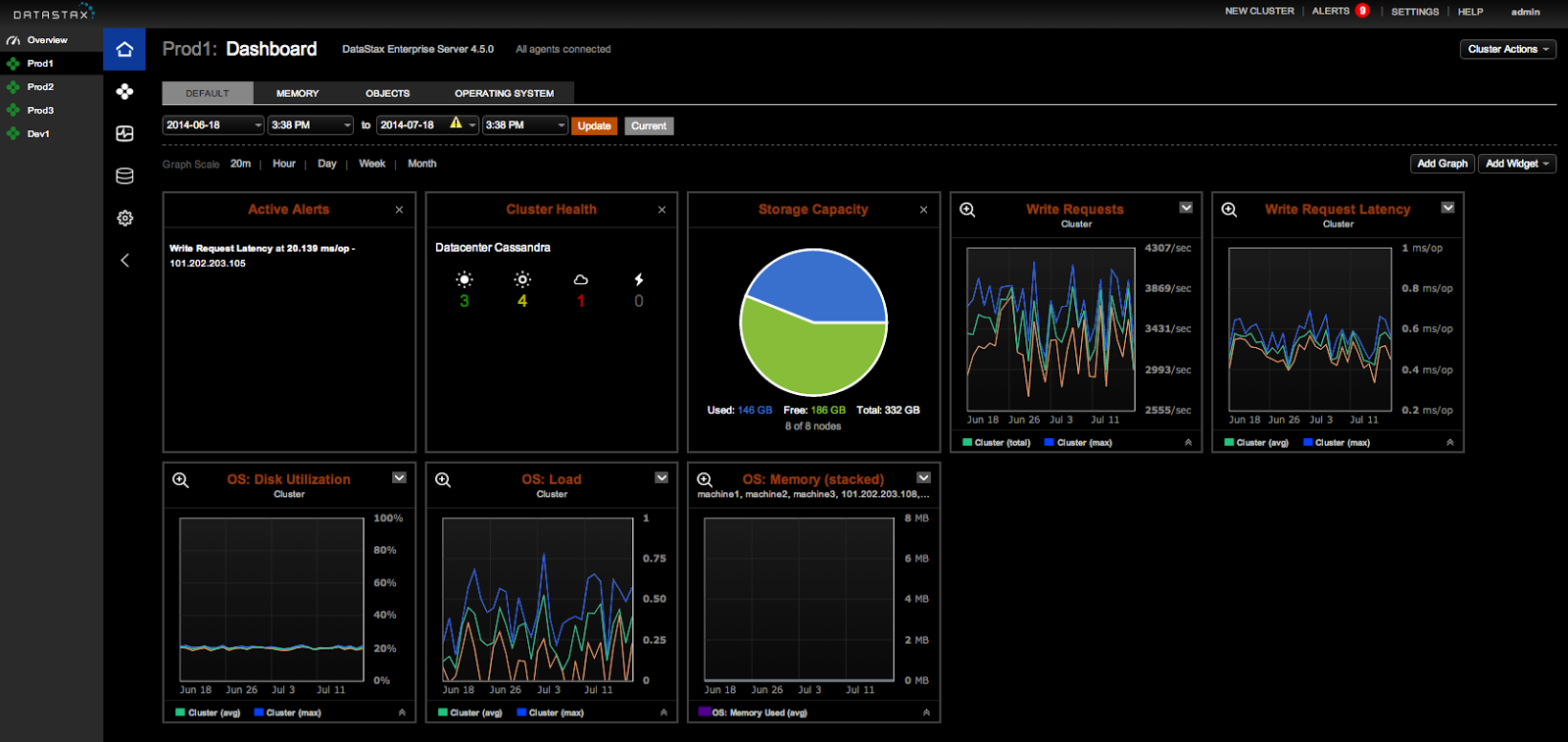Image resolution: width=1568 pixels, height=742 pixels.
Task: Set graph scale to Week
Action: coord(372,164)
